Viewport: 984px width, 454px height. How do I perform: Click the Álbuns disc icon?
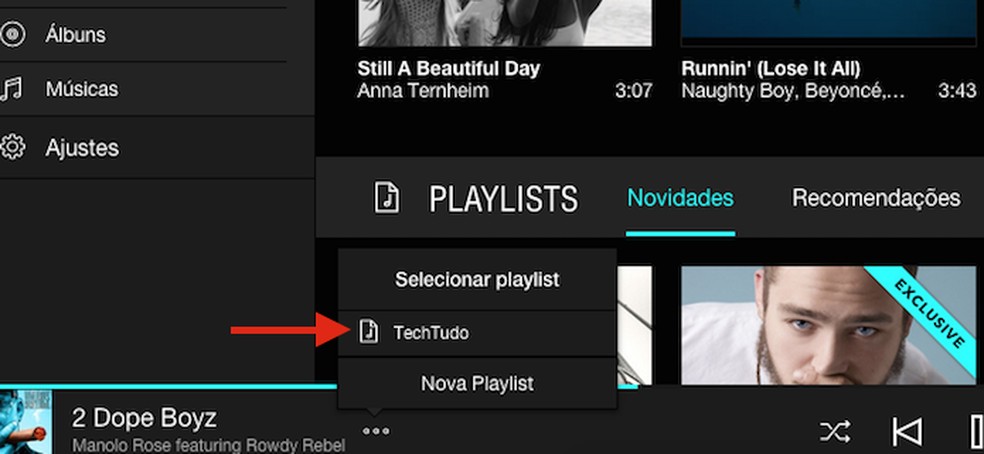pos(13,34)
